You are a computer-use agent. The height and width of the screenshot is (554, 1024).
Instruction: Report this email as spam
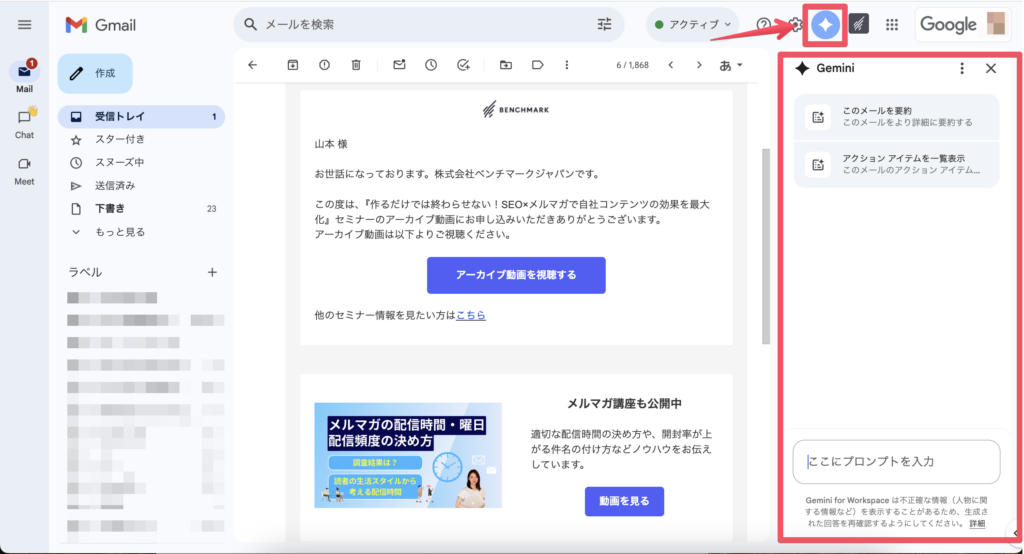[325, 65]
